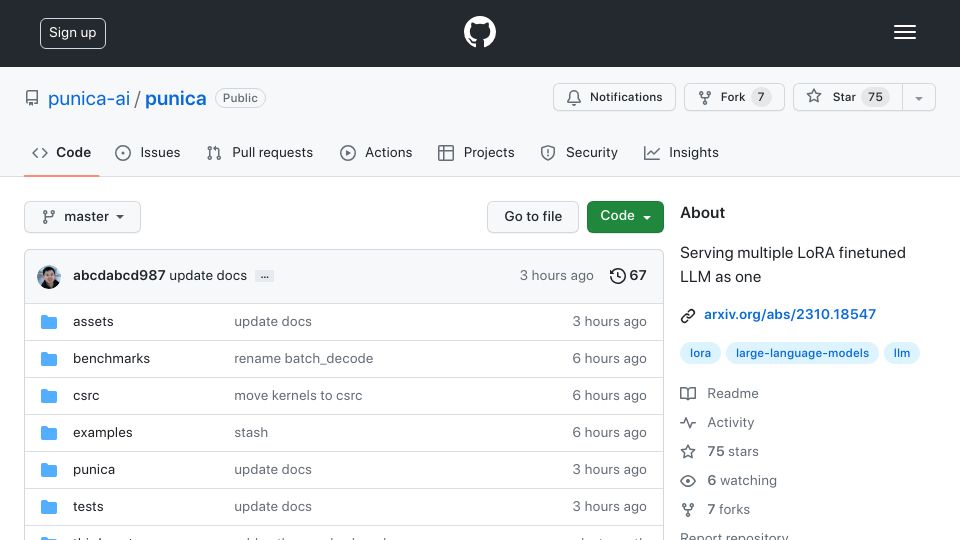Star the repository with Star button
Viewport: 960px width, 540px height.
click(847, 97)
